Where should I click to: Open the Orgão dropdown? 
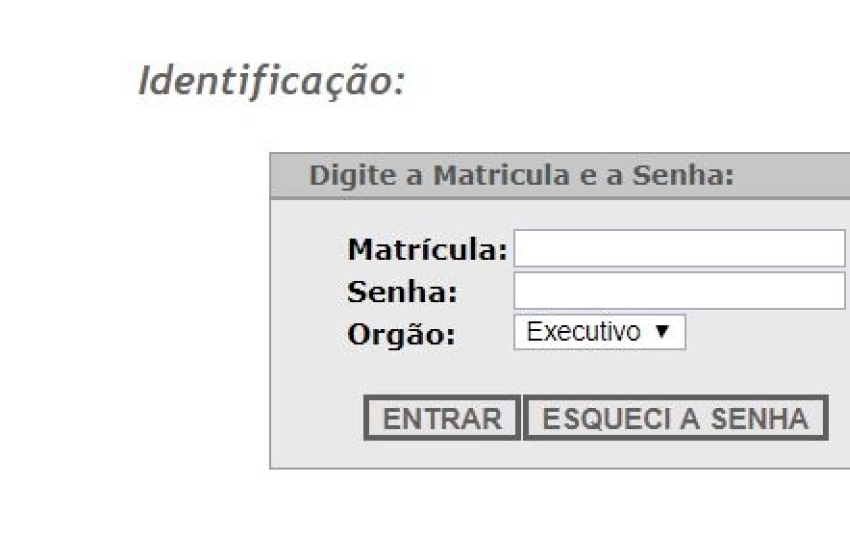pyautogui.click(x=599, y=333)
